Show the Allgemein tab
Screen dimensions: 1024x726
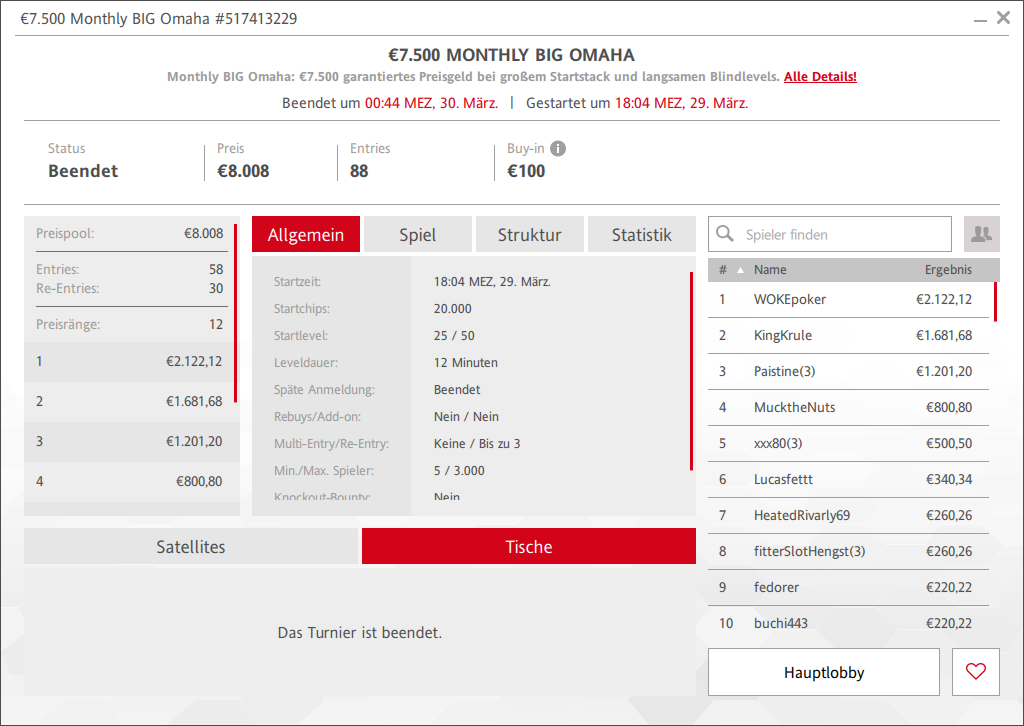pos(306,235)
